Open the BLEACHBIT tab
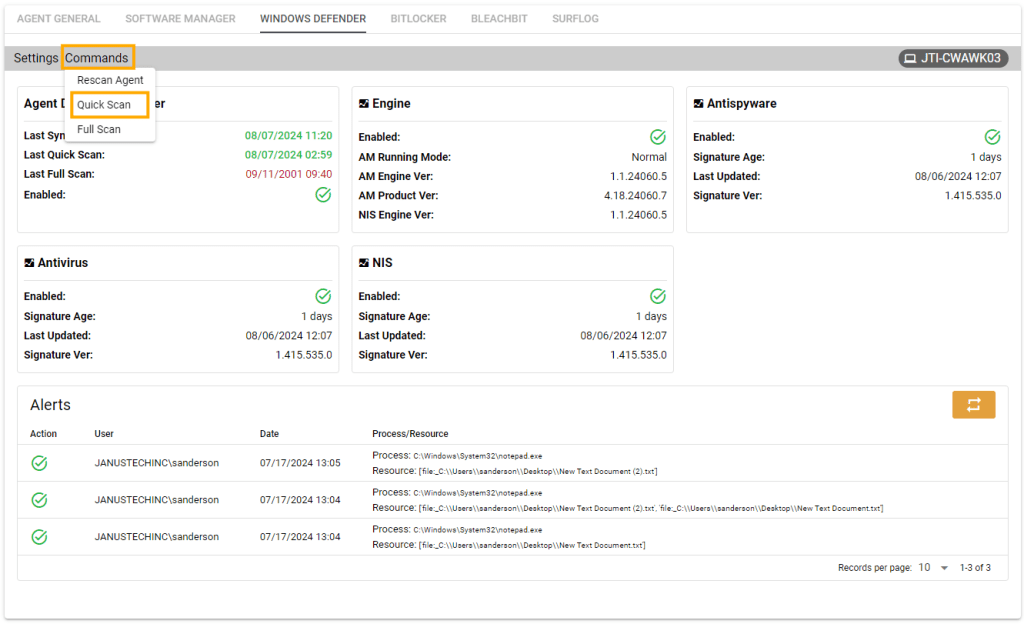The width and height of the screenshot is (1024, 624). pos(499,18)
